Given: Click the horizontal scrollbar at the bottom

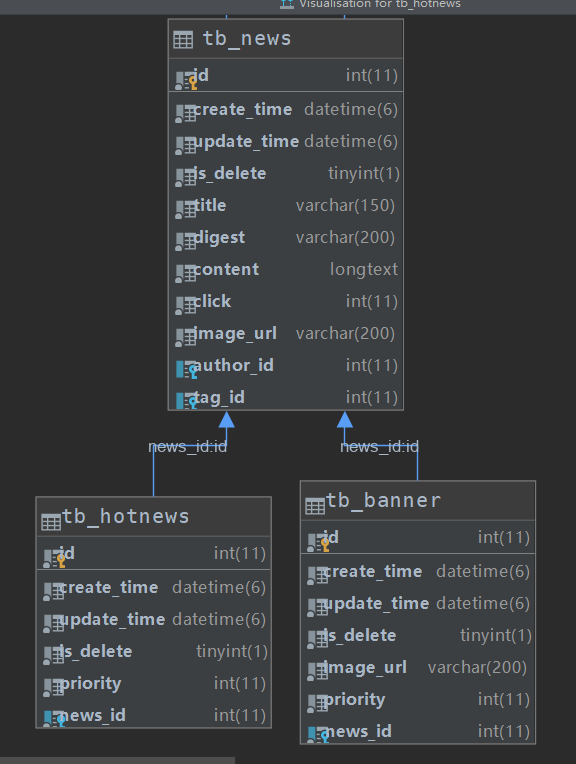Looking at the screenshot, I should coord(117,760).
